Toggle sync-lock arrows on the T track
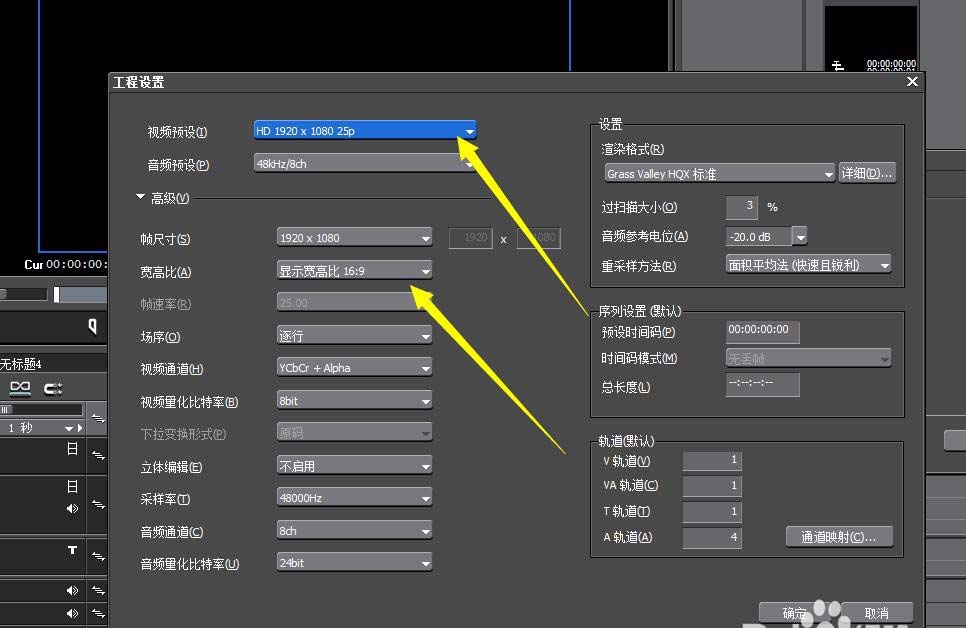This screenshot has width=966, height=628. 98,556
